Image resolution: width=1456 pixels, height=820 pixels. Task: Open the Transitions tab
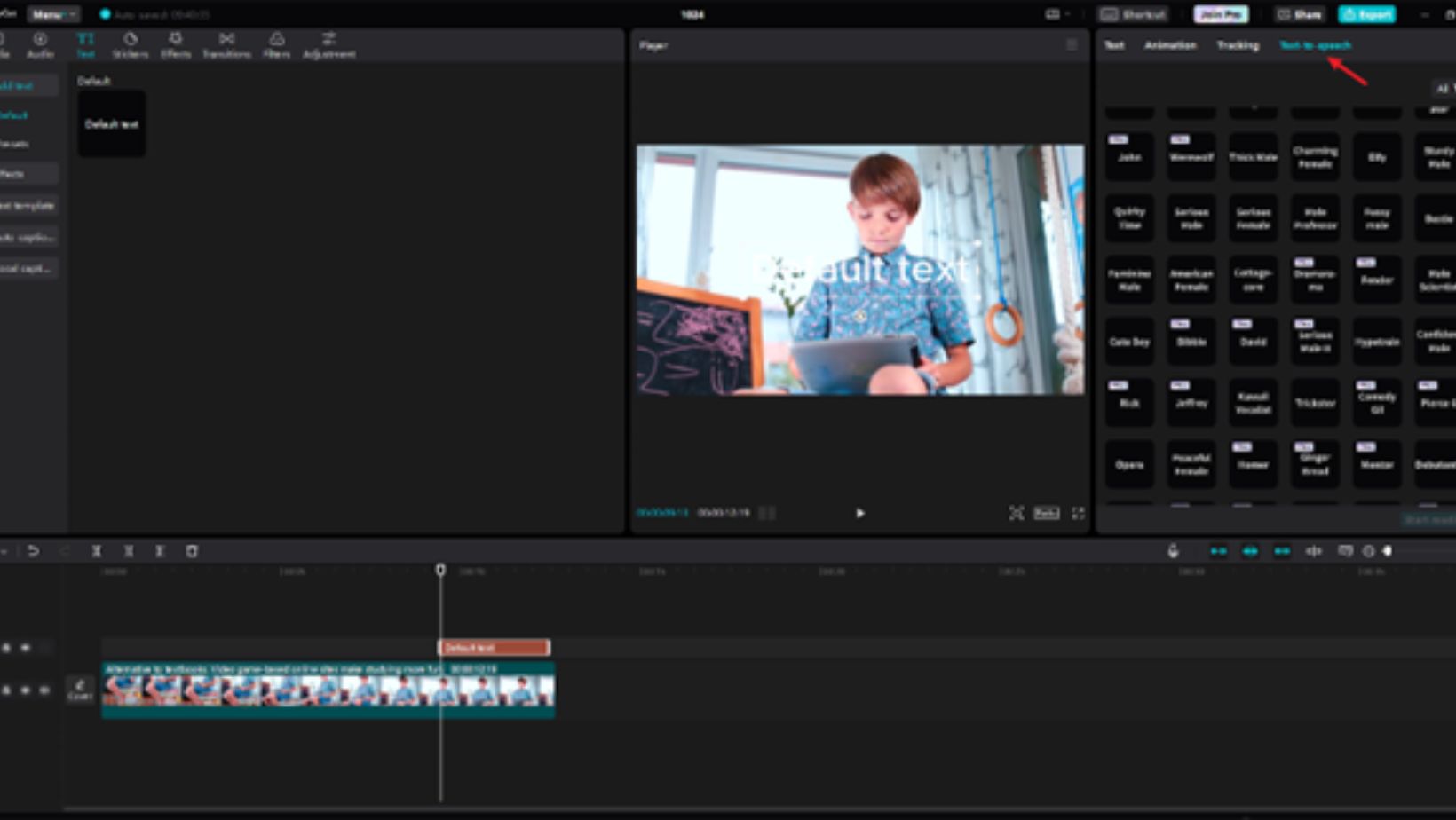click(x=226, y=45)
